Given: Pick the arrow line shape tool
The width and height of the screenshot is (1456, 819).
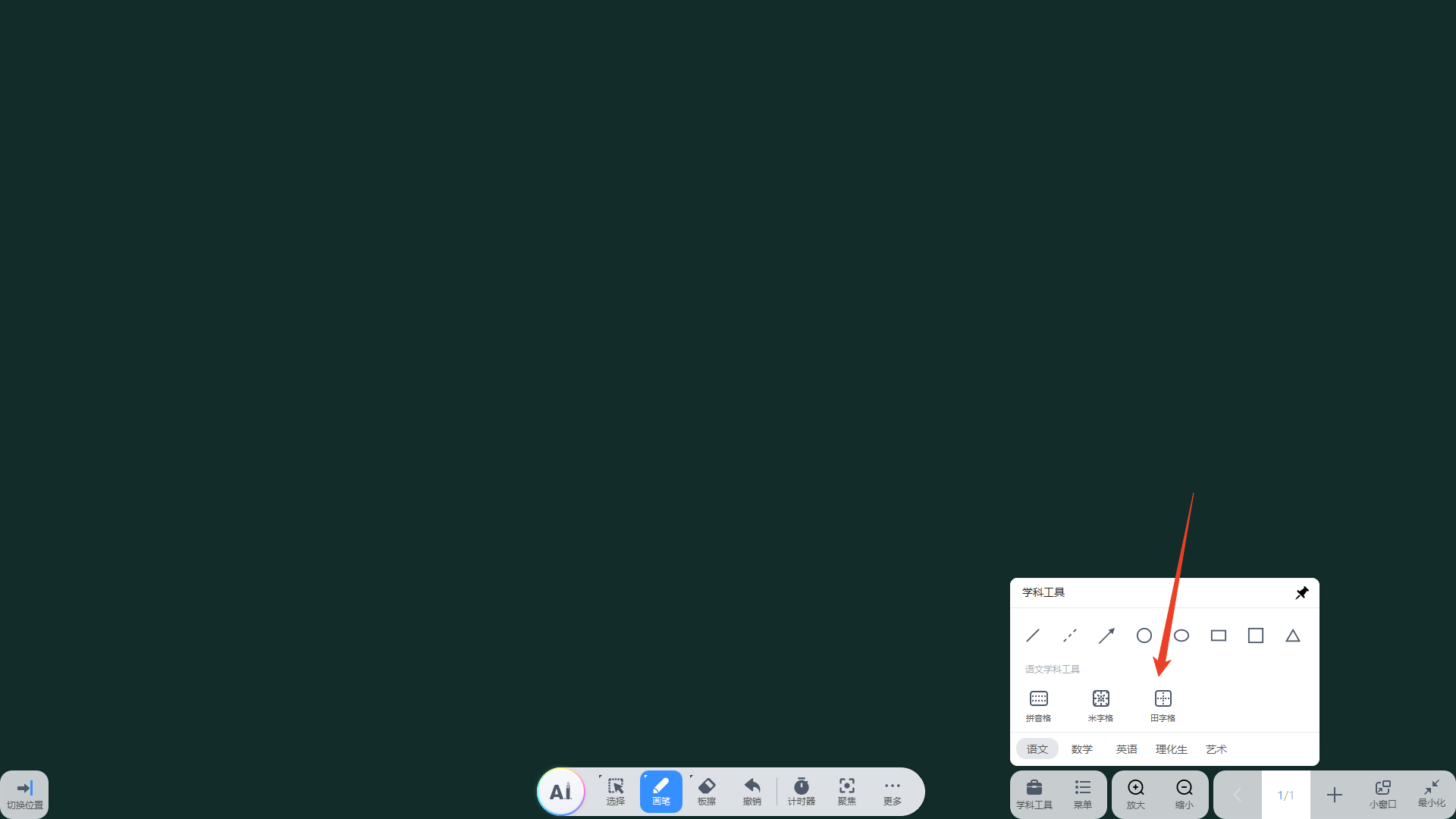Looking at the screenshot, I should pyautogui.click(x=1106, y=635).
